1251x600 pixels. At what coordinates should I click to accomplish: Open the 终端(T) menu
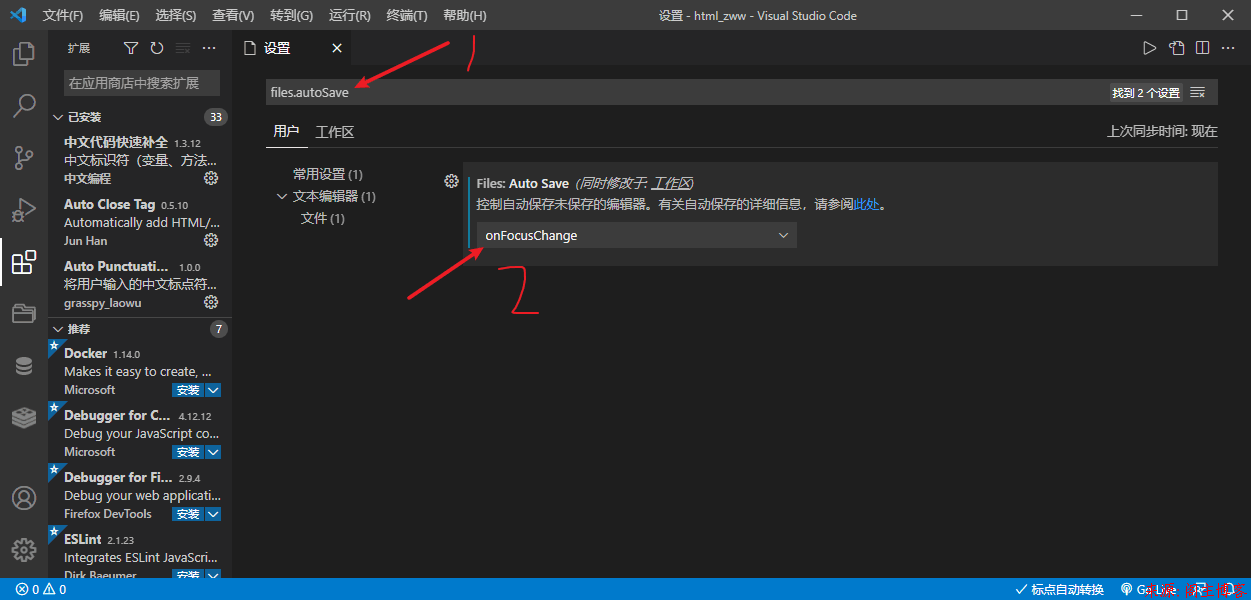[x=407, y=15]
